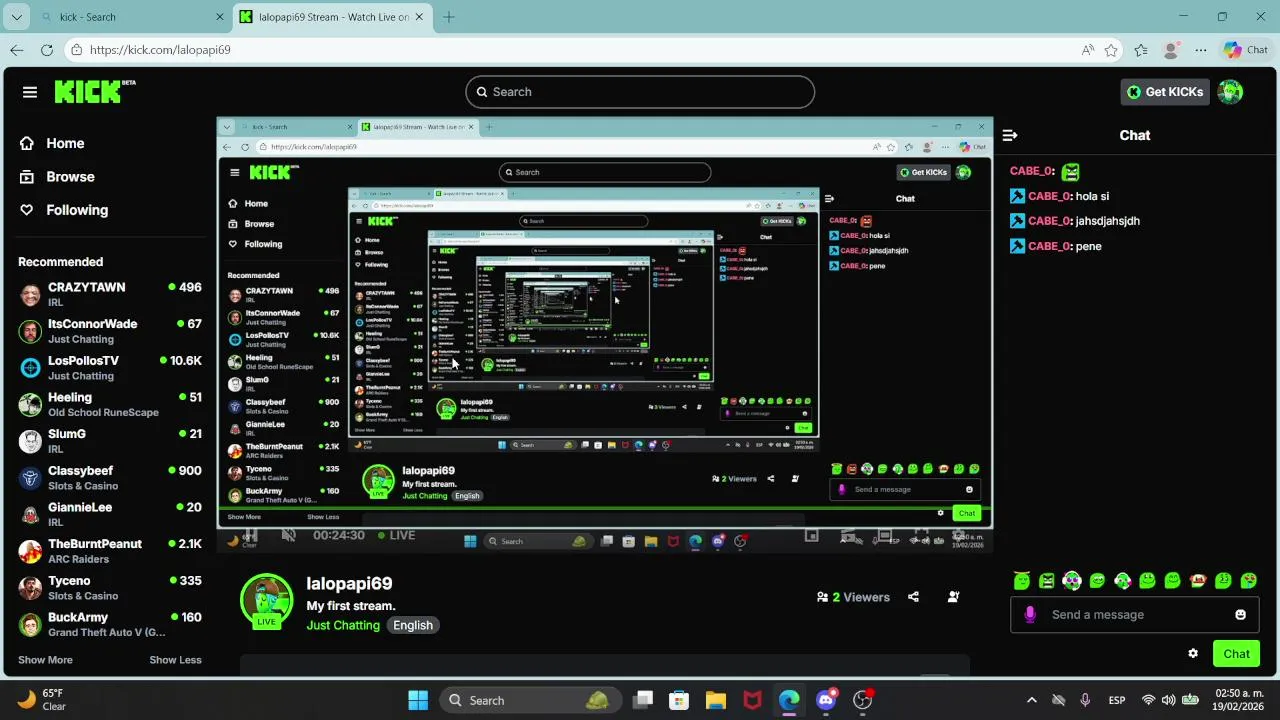Expand the Recommended list with Show More
The width and height of the screenshot is (1280, 720).
pos(45,660)
